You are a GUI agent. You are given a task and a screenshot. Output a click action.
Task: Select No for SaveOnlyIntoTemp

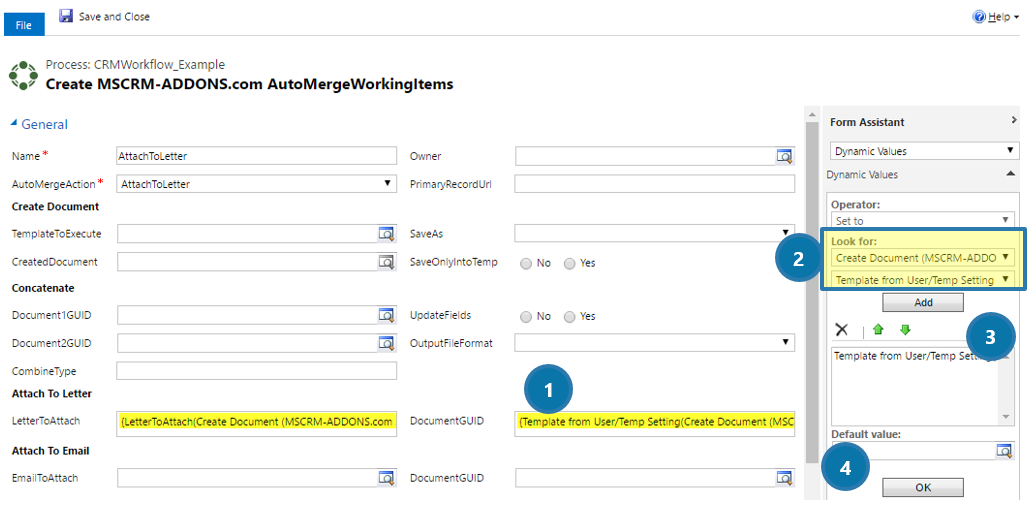tap(526, 263)
